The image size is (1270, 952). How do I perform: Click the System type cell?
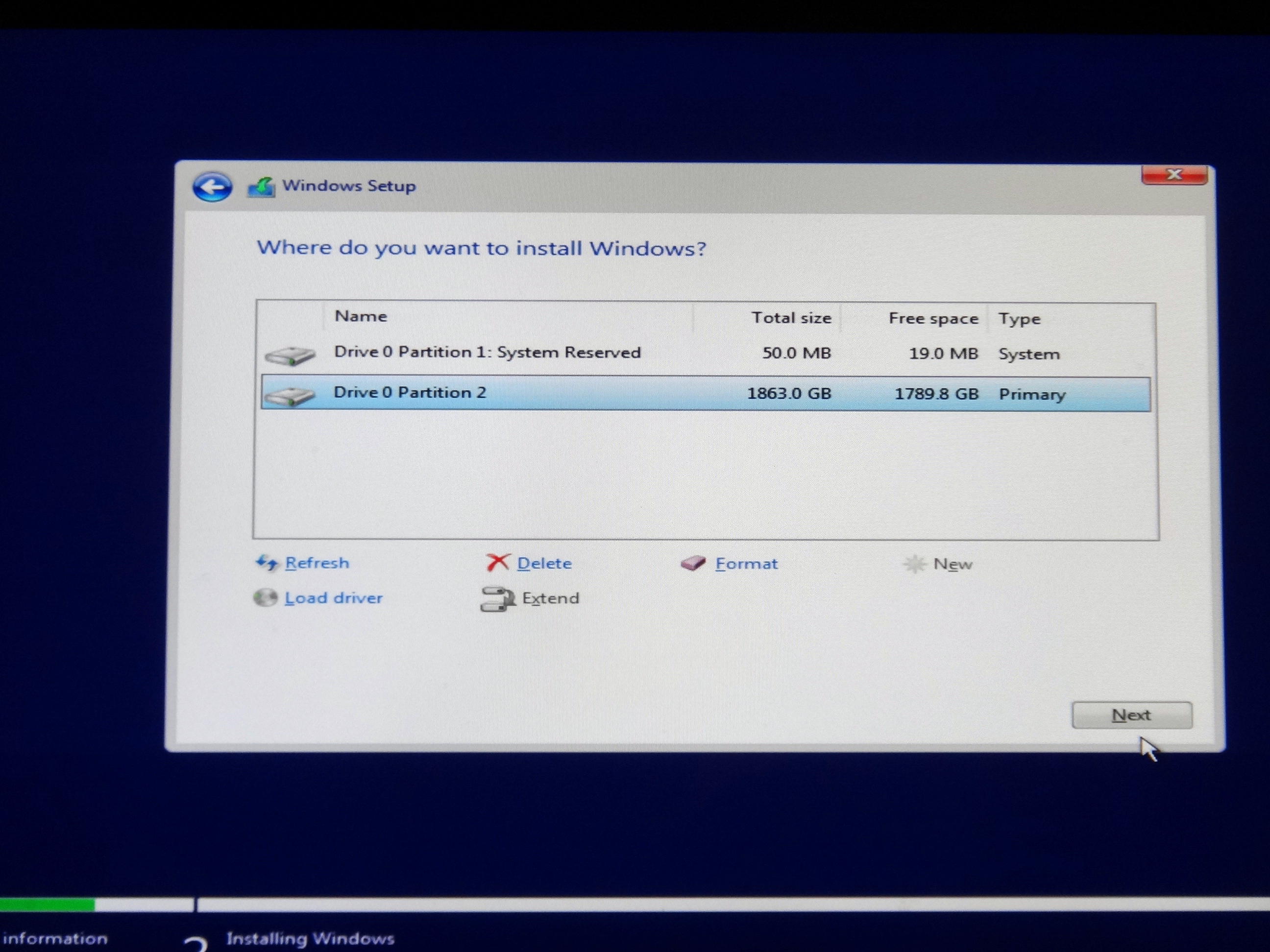[x=1029, y=354]
